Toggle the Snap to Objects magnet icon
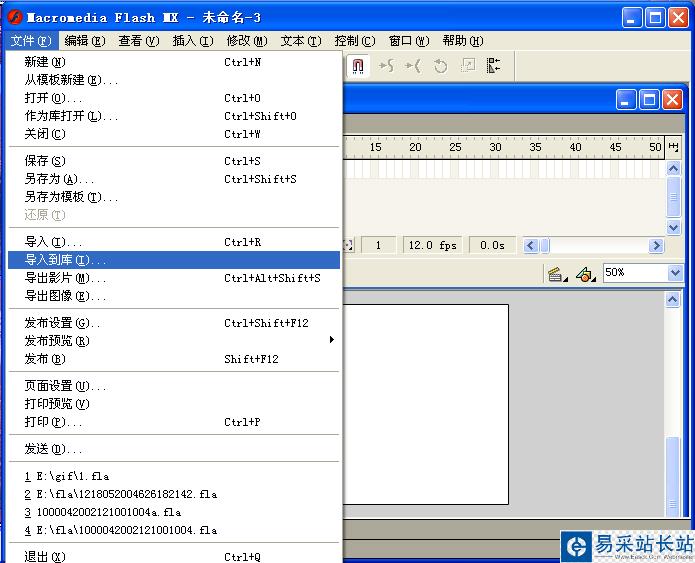This screenshot has width=695, height=563. pyautogui.click(x=358, y=66)
